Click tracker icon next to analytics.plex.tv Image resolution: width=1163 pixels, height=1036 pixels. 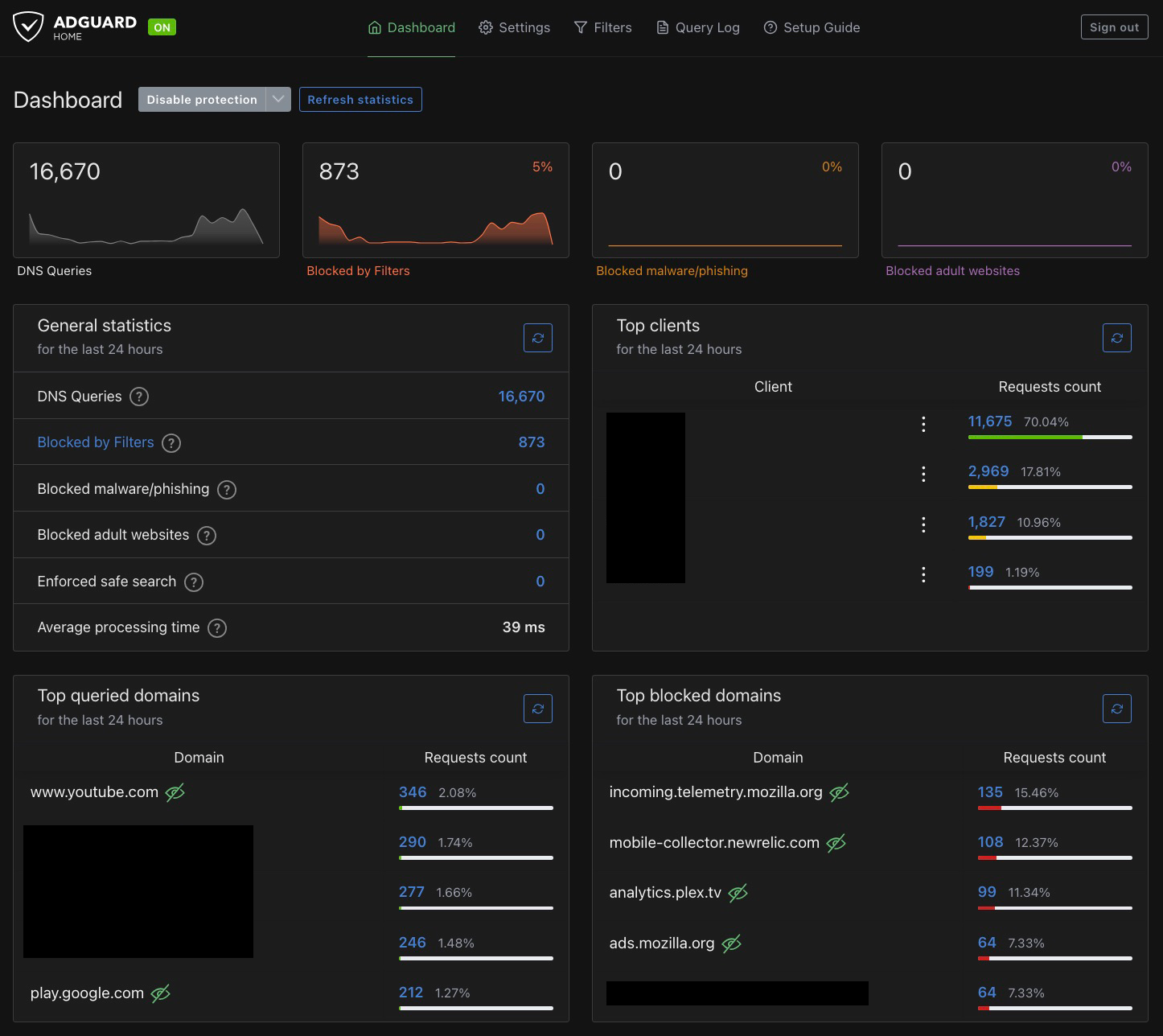coord(738,893)
